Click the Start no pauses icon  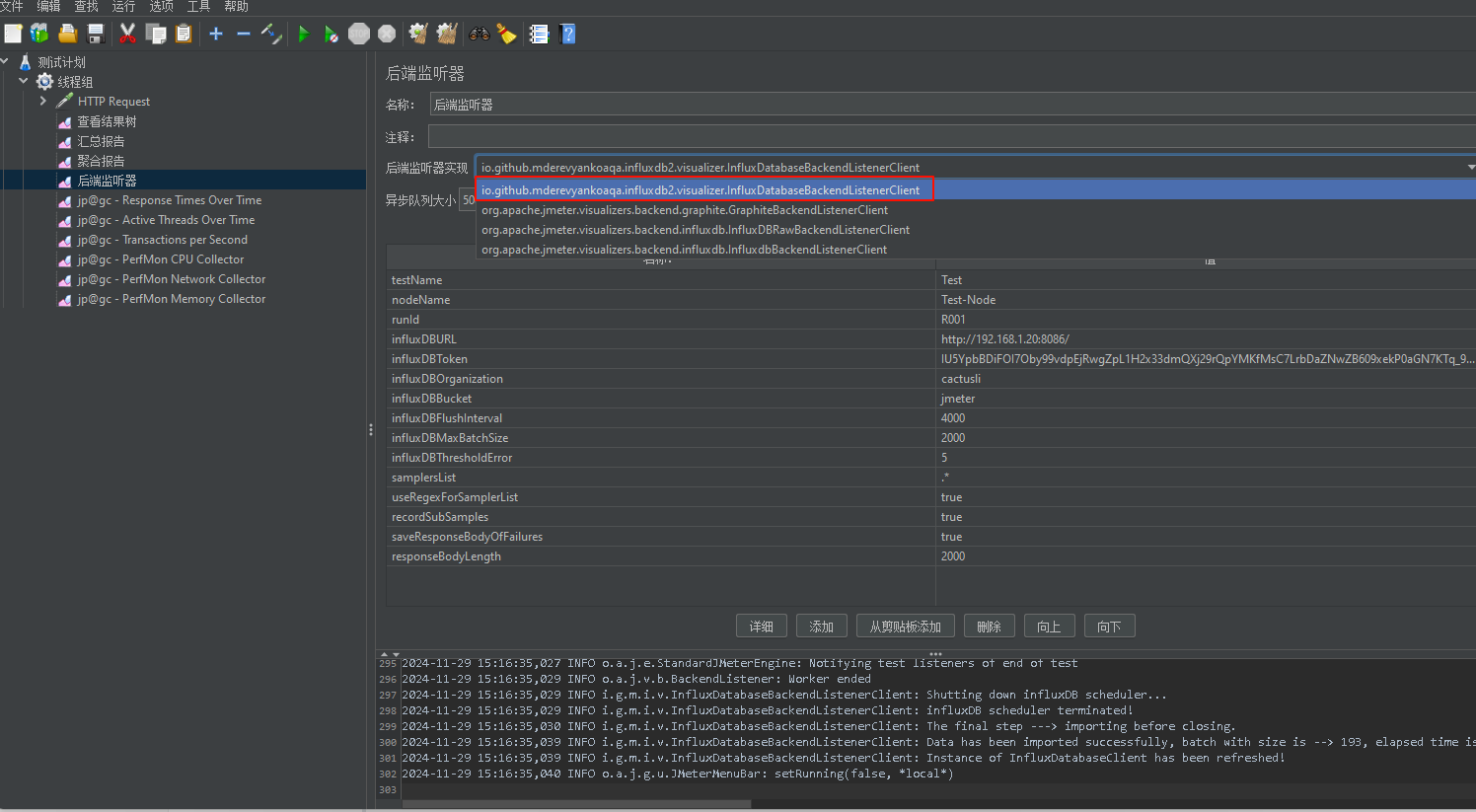point(332,34)
